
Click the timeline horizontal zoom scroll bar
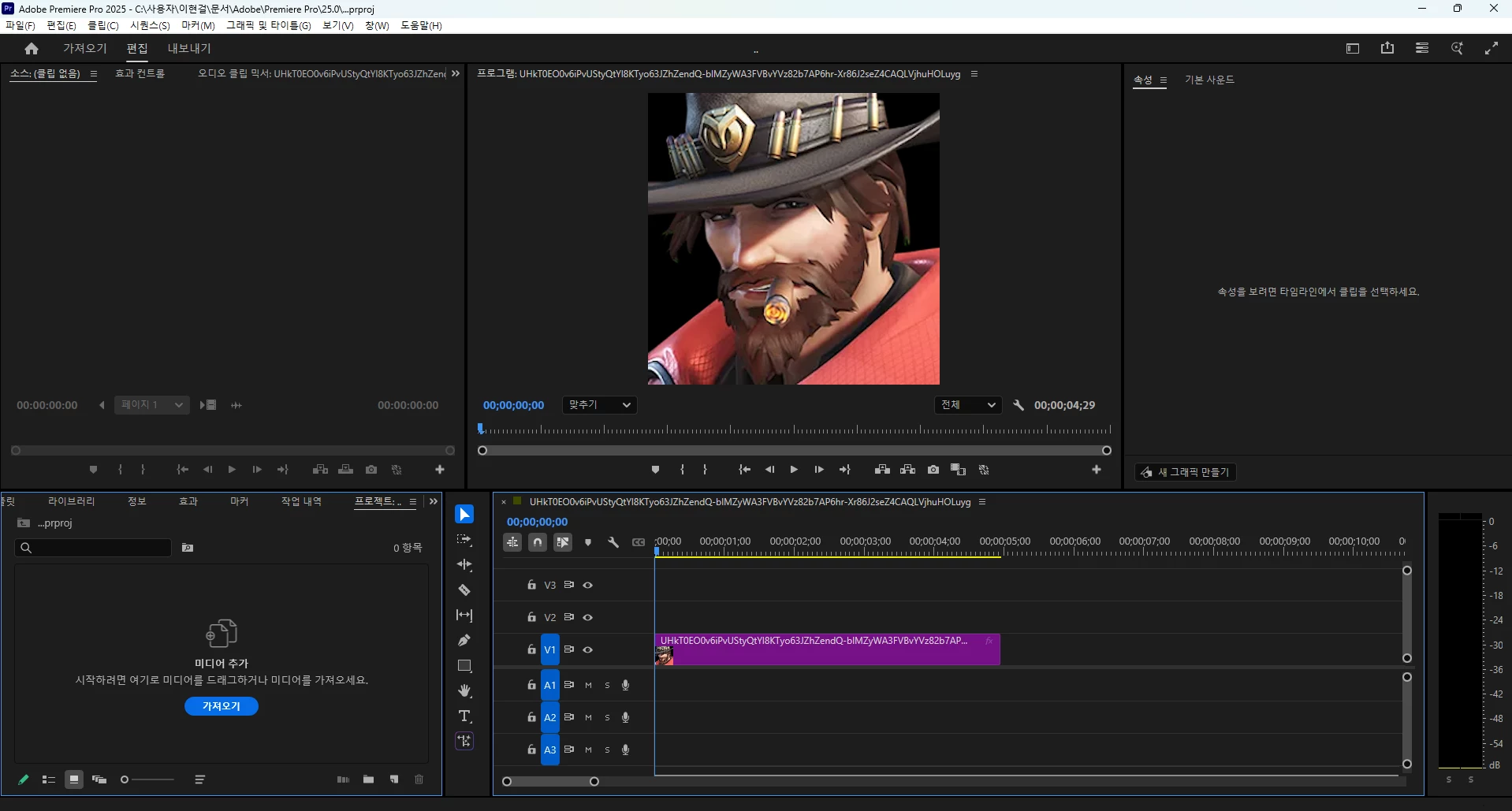coord(550,782)
